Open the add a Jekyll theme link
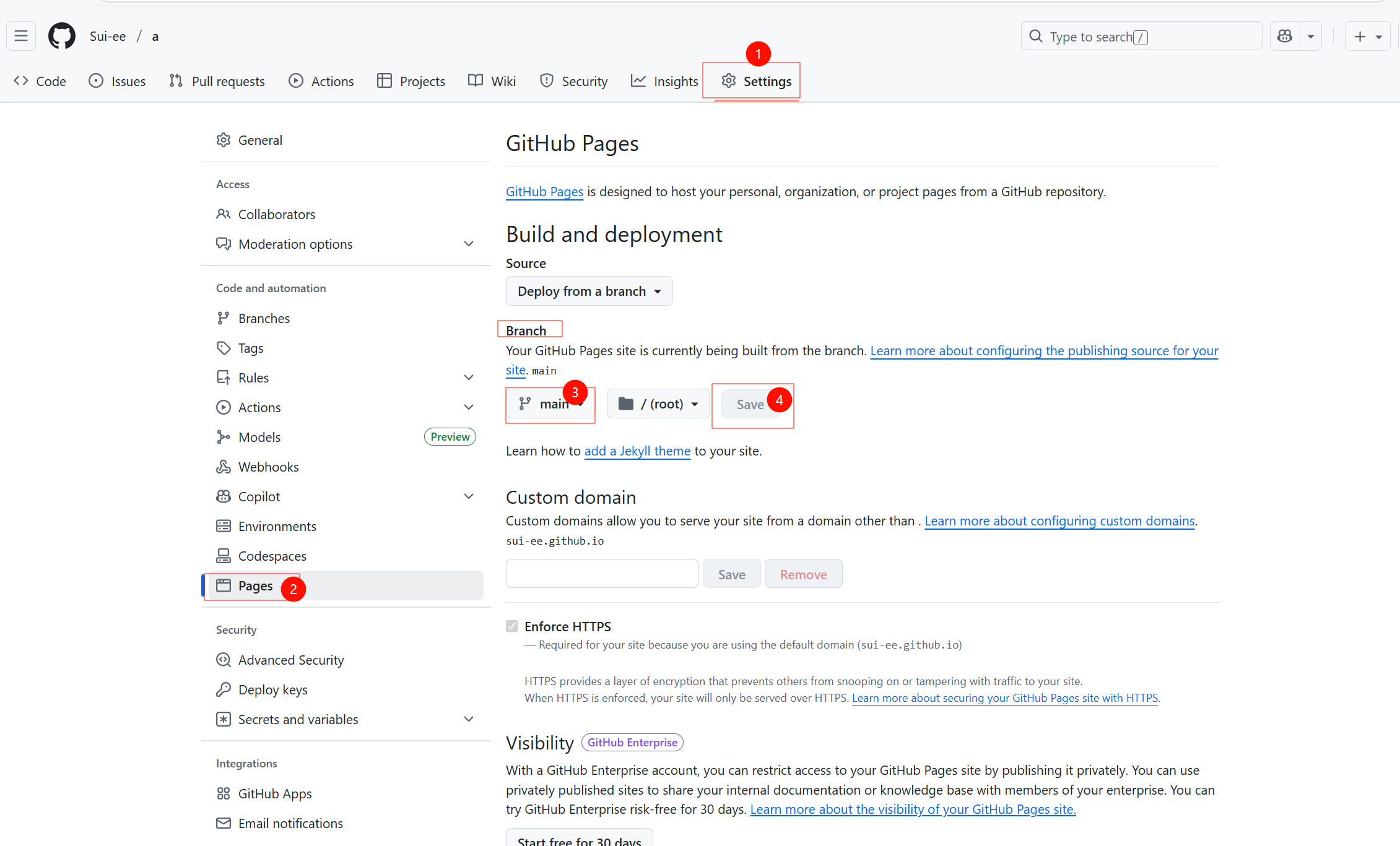Screen dimensions: 1400x846 click(x=637, y=451)
